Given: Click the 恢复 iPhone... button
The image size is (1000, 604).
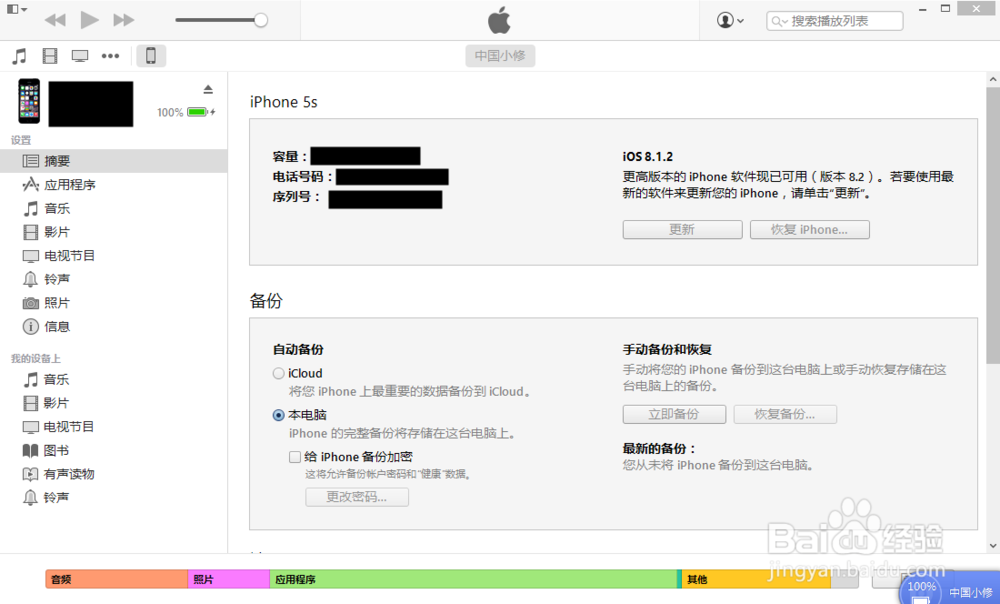Looking at the screenshot, I should [x=809, y=229].
